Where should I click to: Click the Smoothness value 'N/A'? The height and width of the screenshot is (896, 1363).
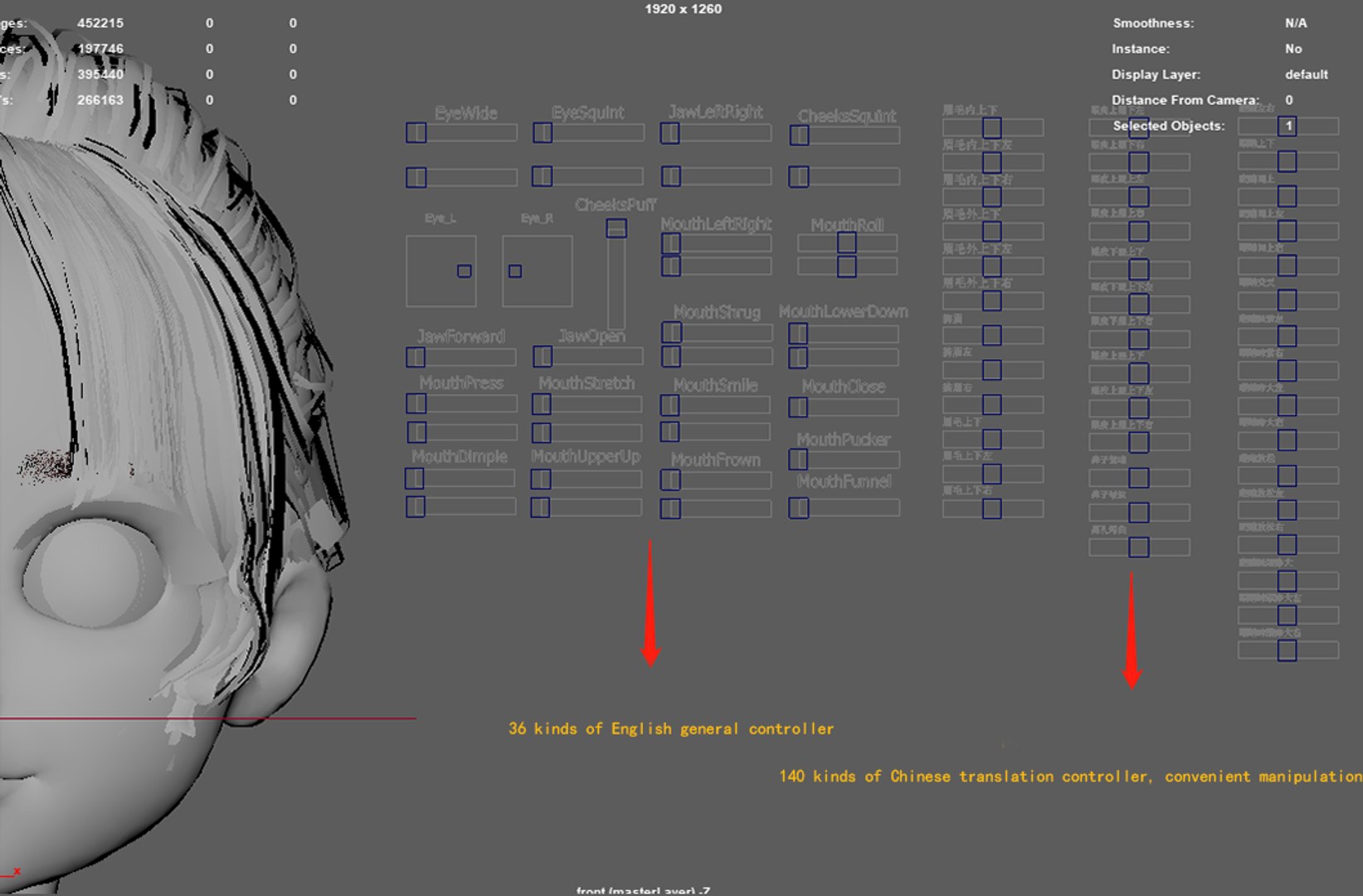pyautogui.click(x=1296, y=23)
